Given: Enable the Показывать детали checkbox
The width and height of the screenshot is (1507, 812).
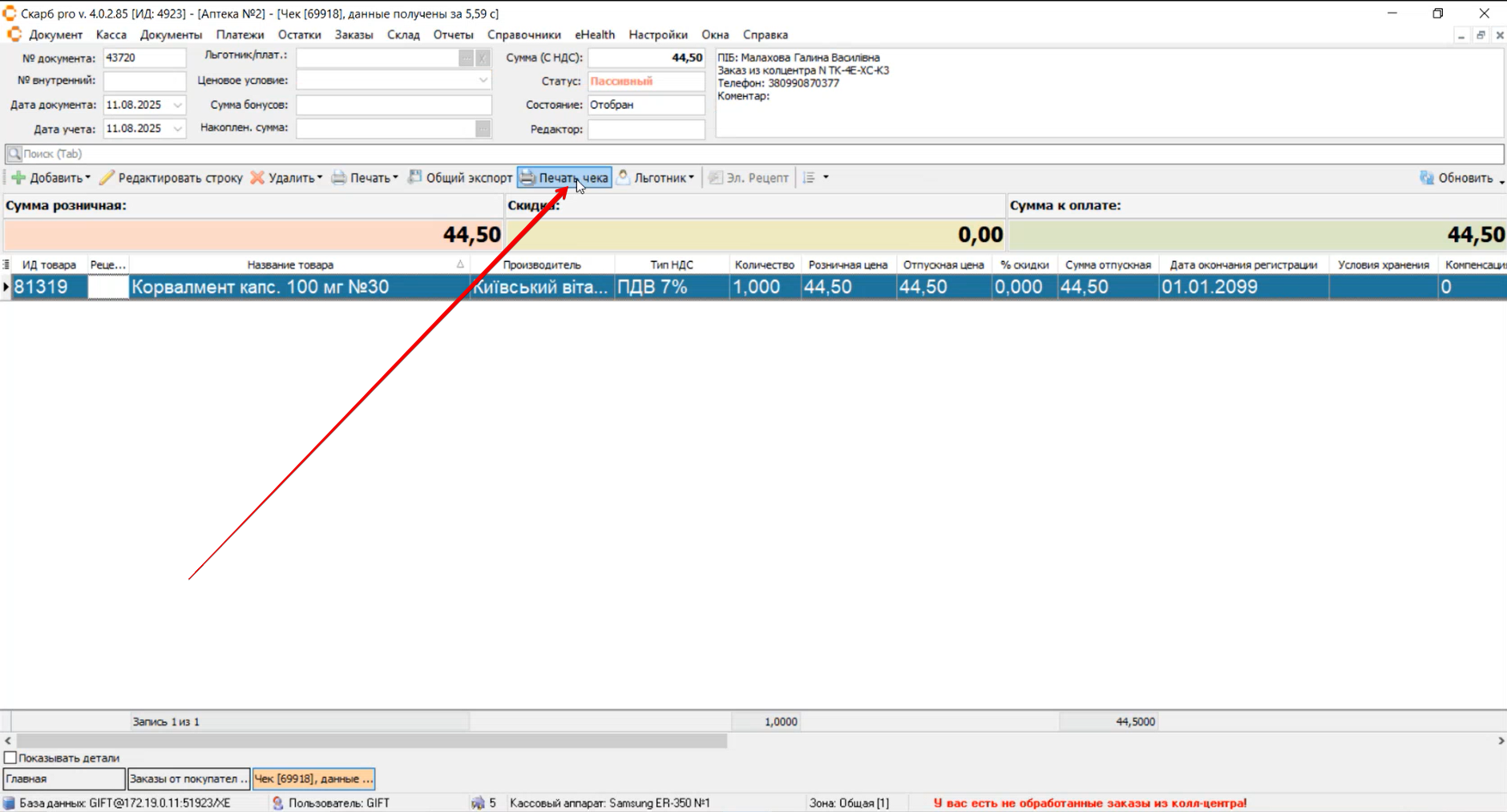Looking at the screenshot, I should [x=10, y=757].
